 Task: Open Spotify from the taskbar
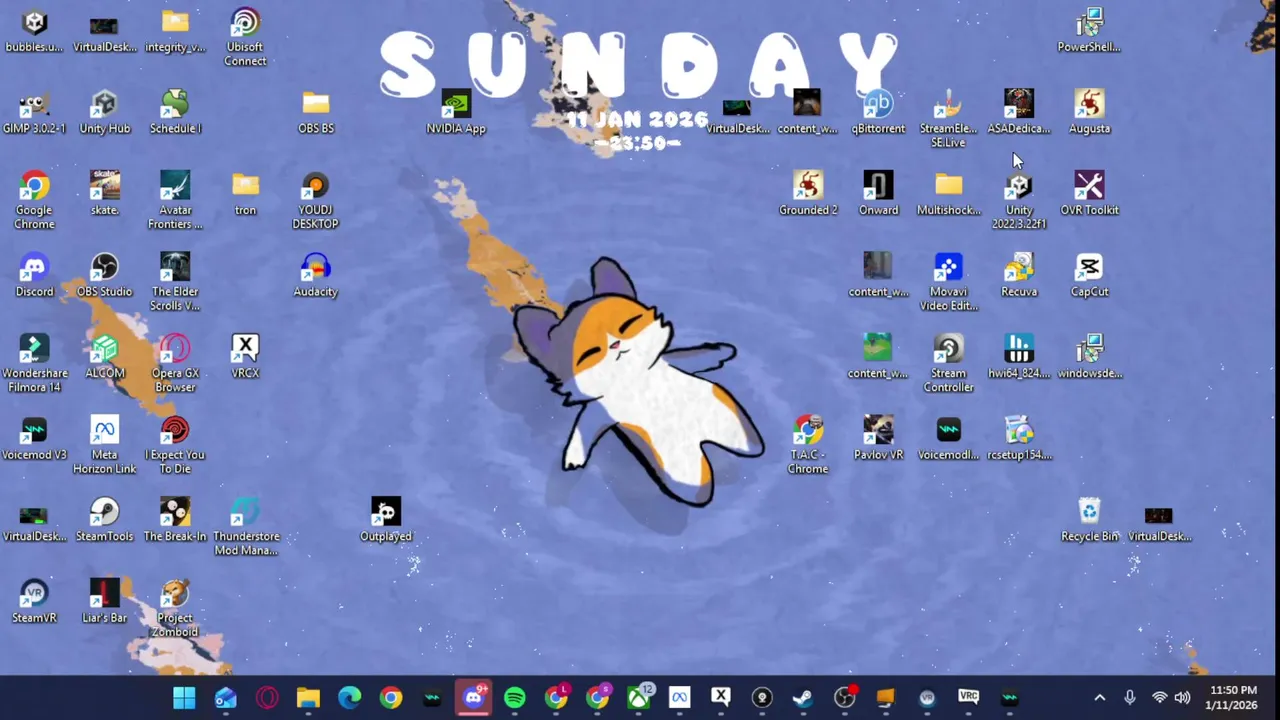515,697
